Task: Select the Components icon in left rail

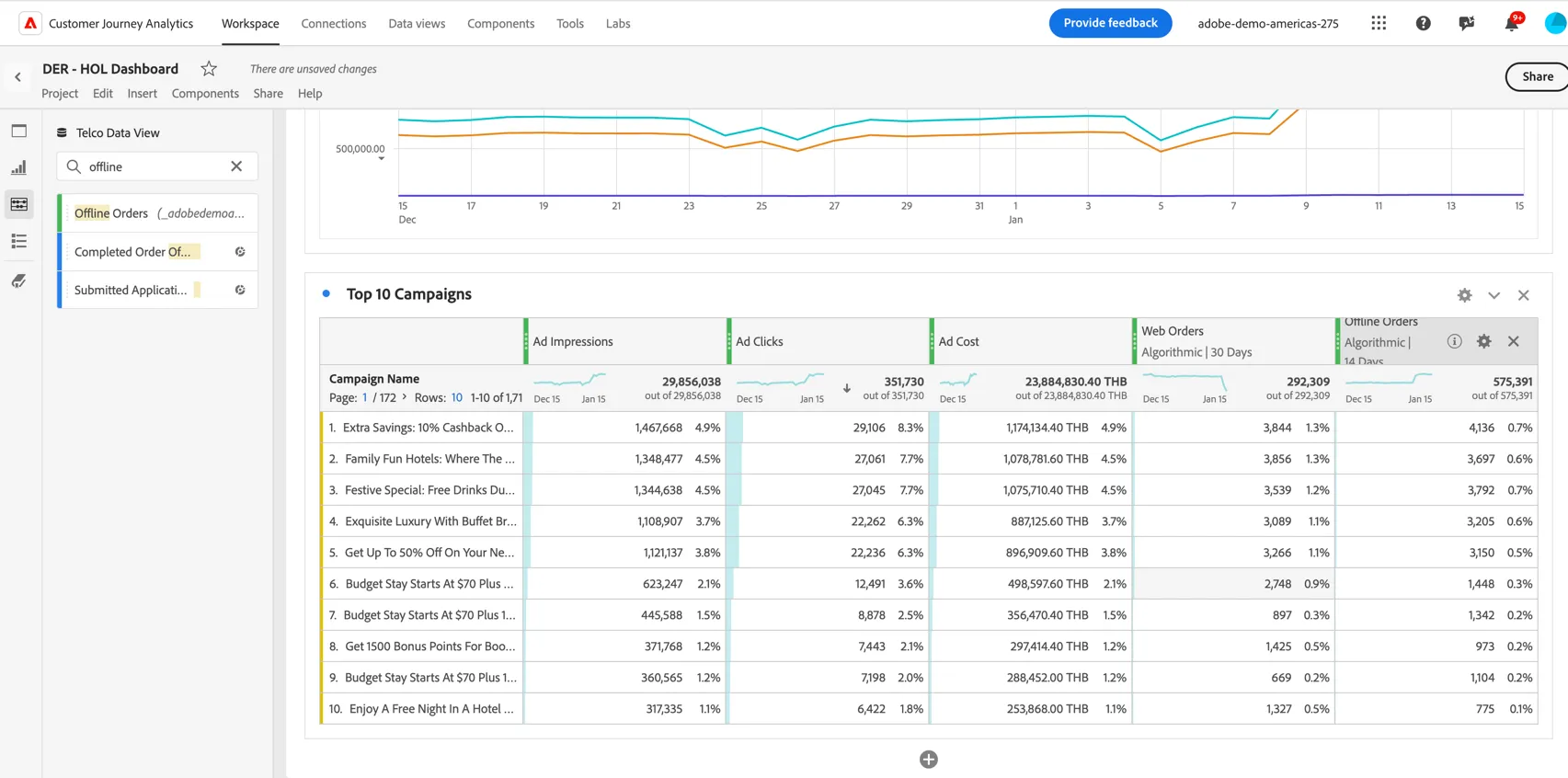Action: pyautogui.click(x=19, y=204)
